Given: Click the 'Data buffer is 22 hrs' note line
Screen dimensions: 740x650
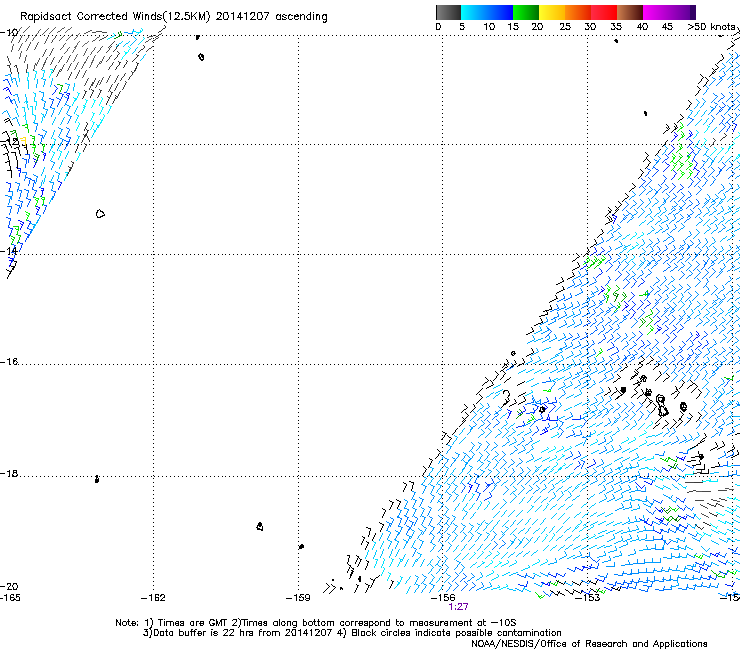Looking at the screenshot, I should [352, 633].
